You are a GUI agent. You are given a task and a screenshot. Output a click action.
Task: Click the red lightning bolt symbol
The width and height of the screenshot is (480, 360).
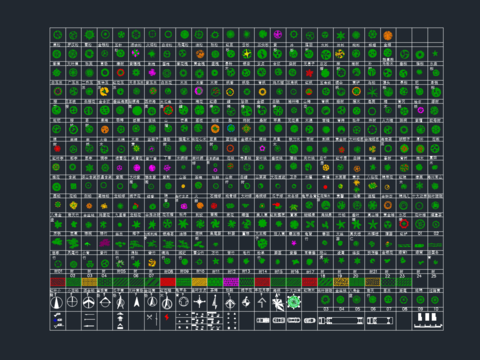pyautogui.click(x=167, y=317)
